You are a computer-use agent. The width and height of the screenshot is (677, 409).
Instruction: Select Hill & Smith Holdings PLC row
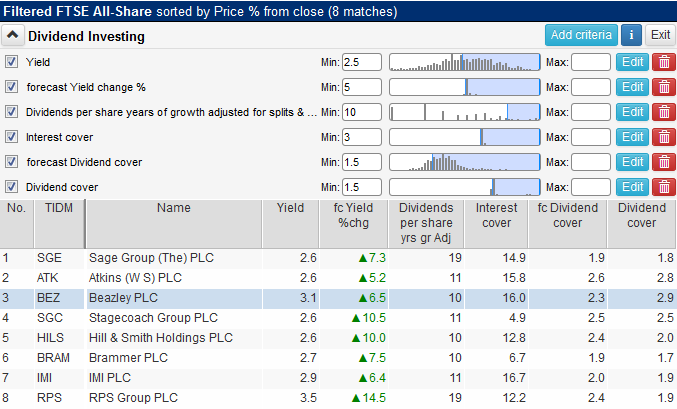(338, 338)
